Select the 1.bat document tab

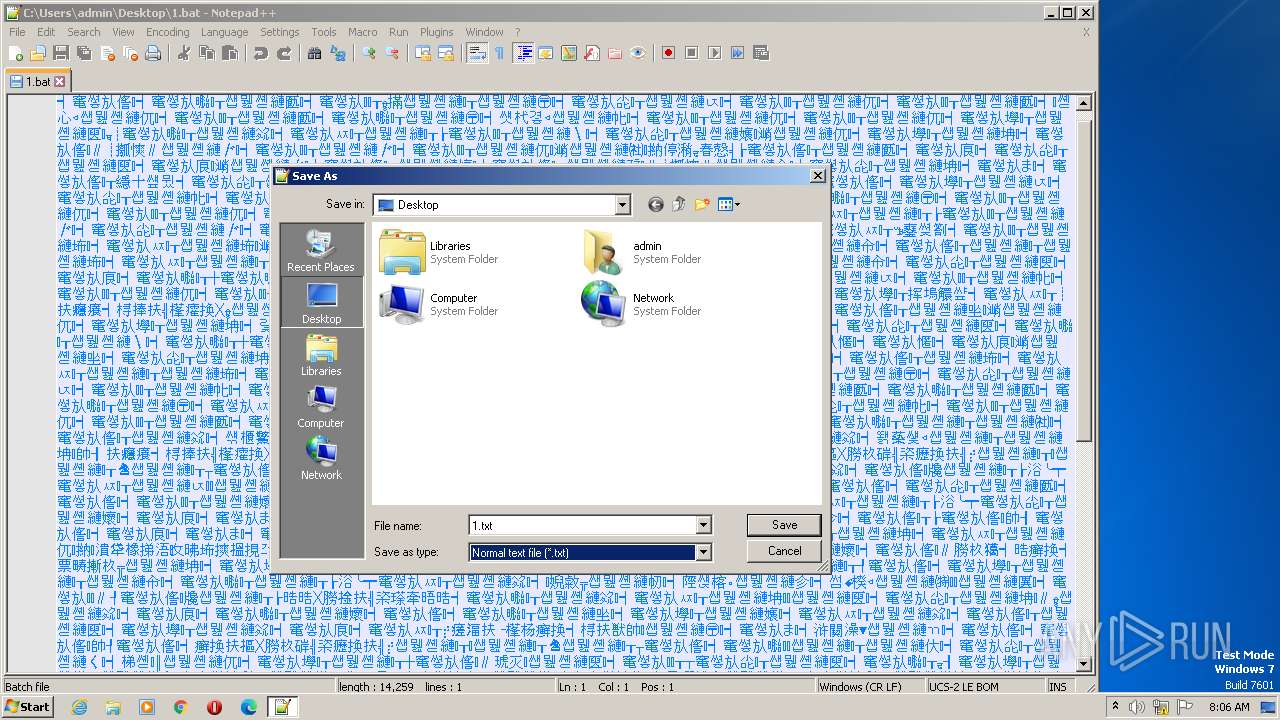(x=37, y=82)
